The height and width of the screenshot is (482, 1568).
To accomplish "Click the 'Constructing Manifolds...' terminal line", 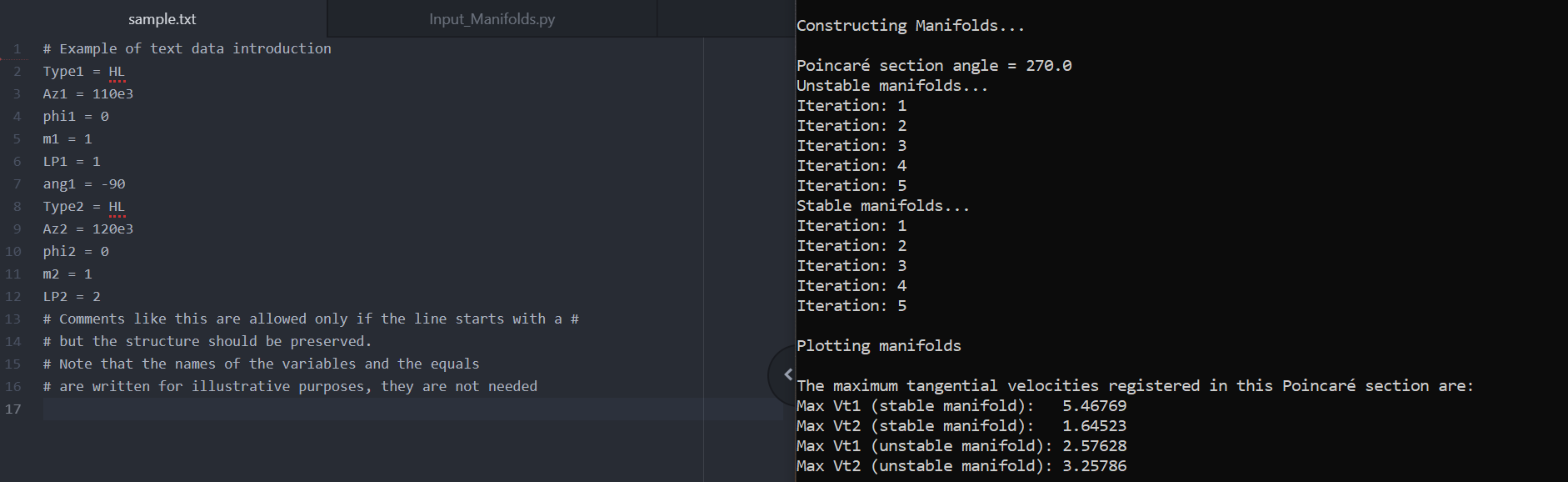I will click(x=911, y=25).
